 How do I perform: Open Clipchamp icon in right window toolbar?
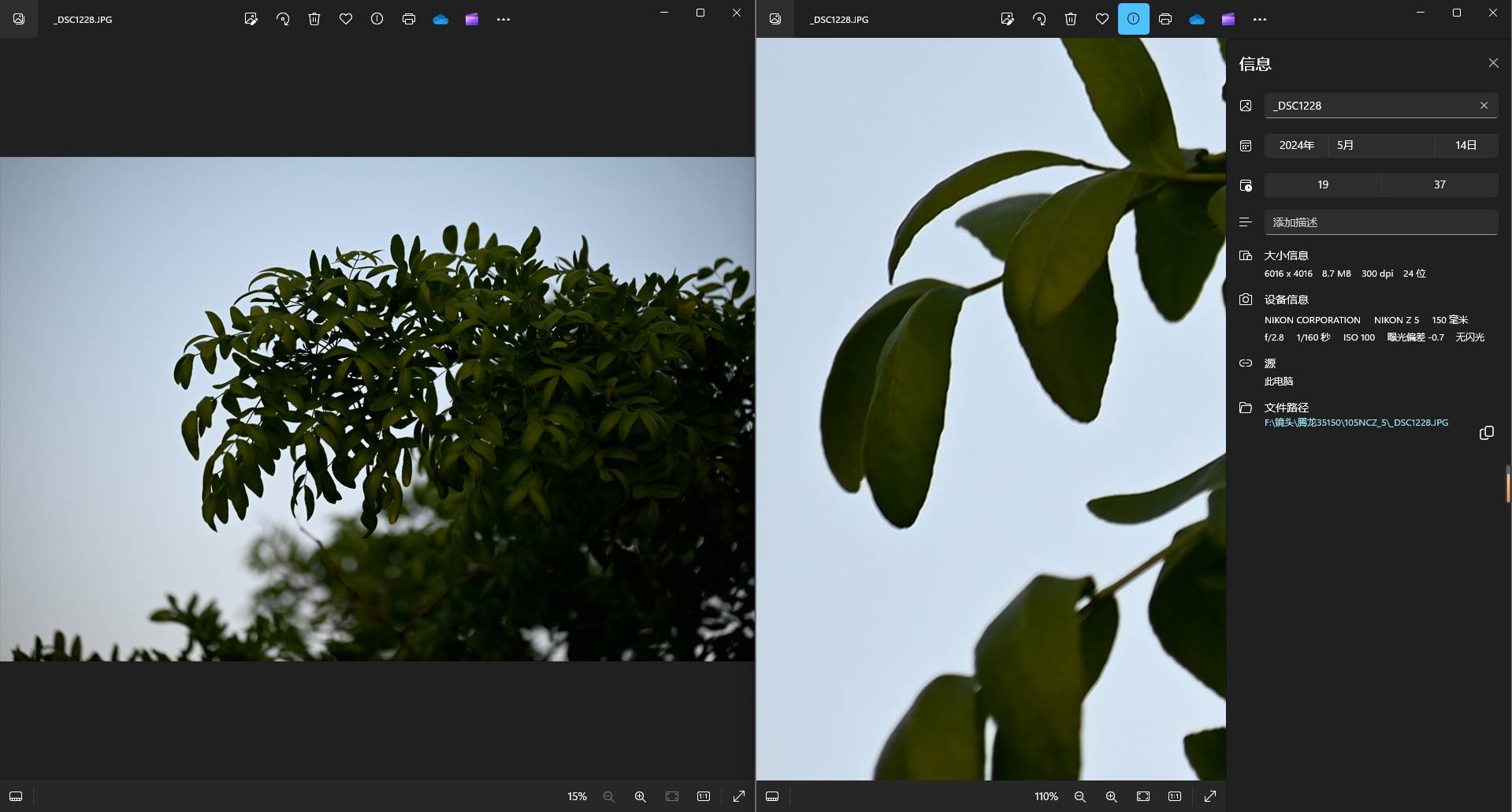pos(1228,19)
